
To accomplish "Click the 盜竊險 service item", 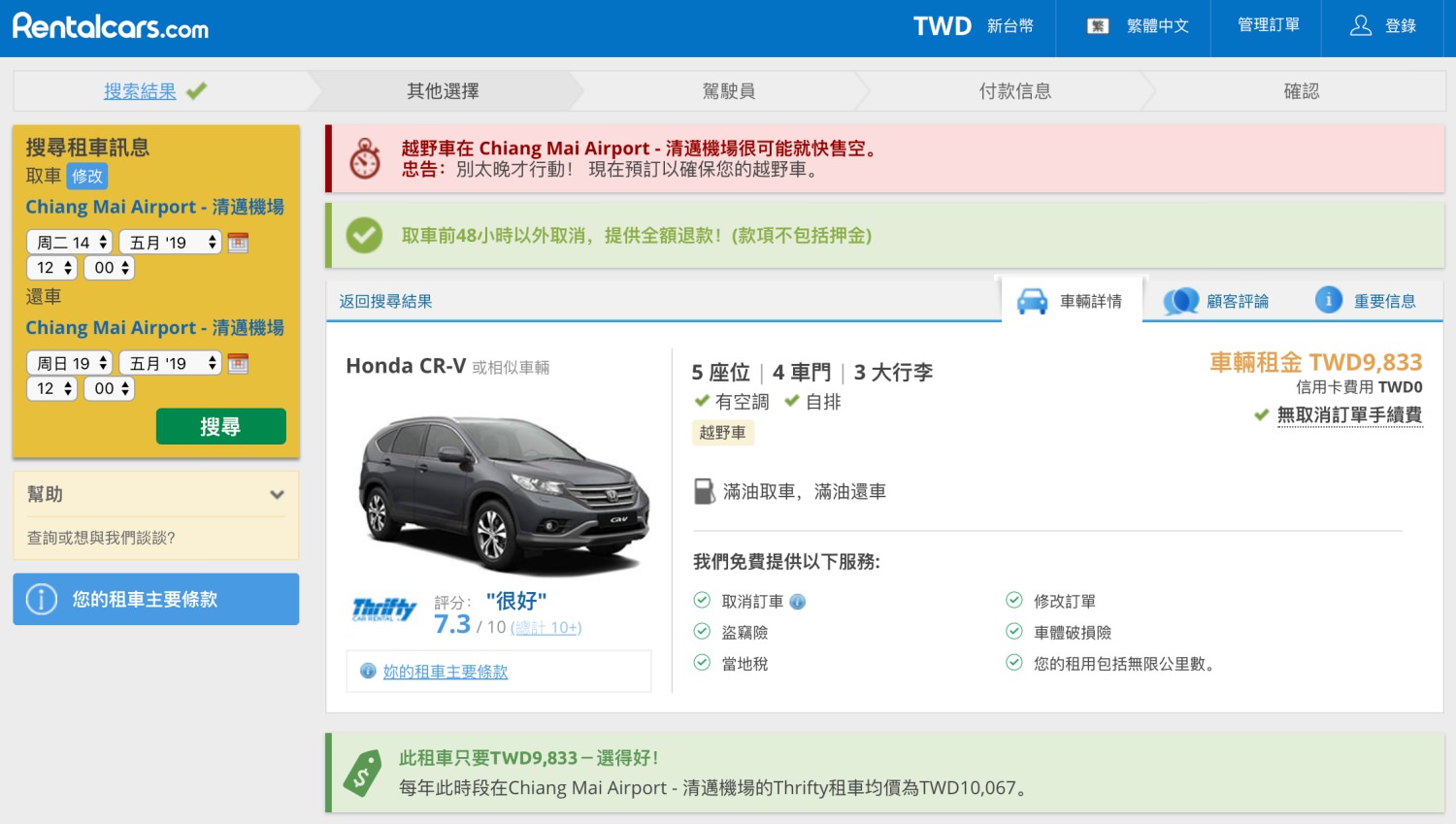I will click(x=745, y=633).
